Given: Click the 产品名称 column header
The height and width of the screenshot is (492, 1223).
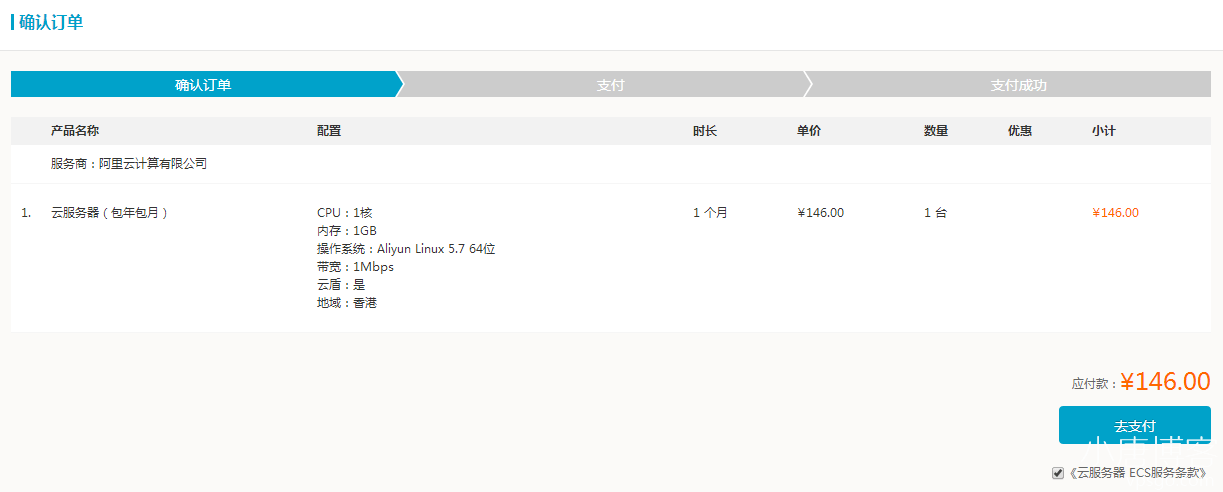Looking at the screenshot, I should [x=75, y=131].
